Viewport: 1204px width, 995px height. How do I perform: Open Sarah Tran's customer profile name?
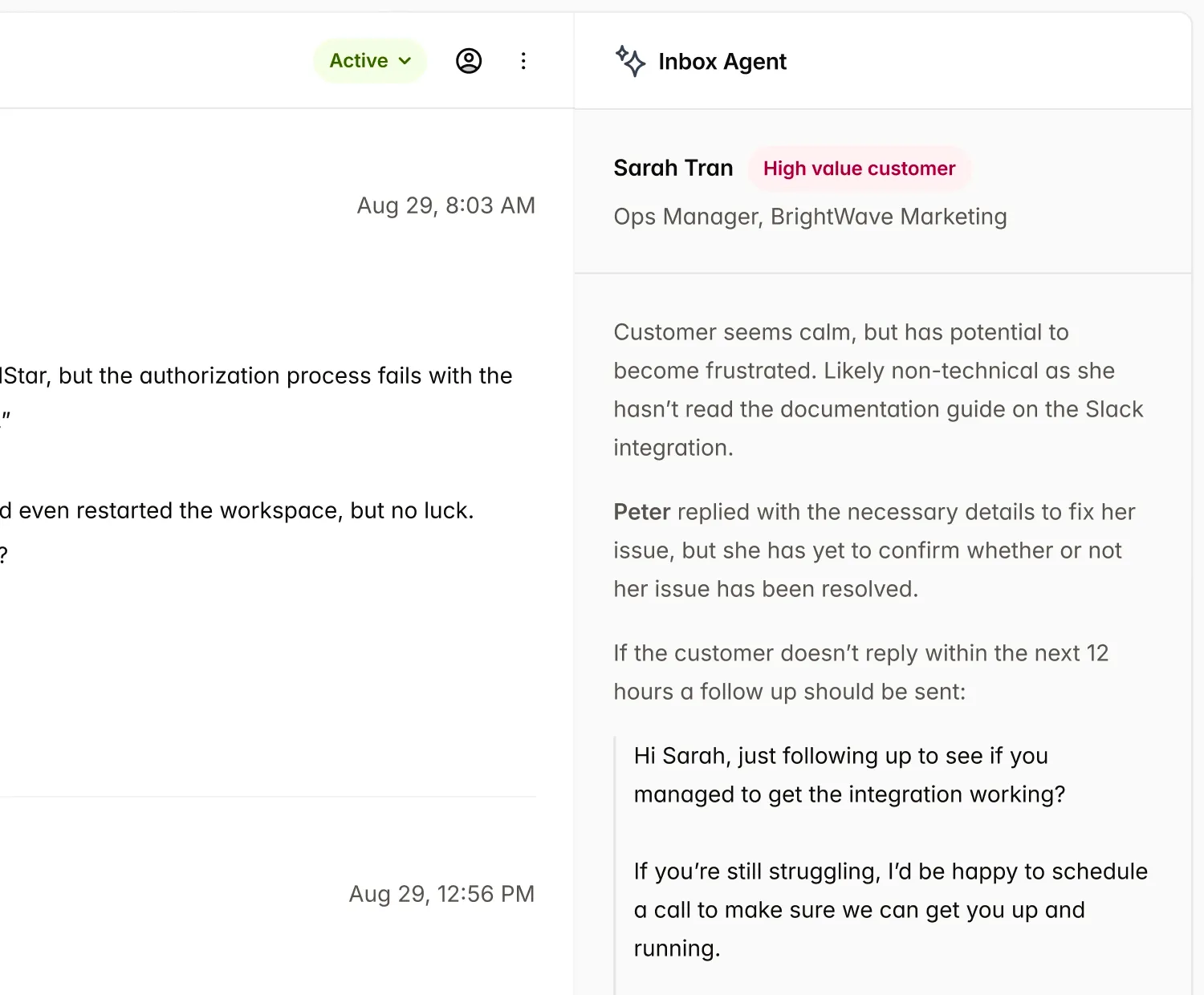pos(673,168)
